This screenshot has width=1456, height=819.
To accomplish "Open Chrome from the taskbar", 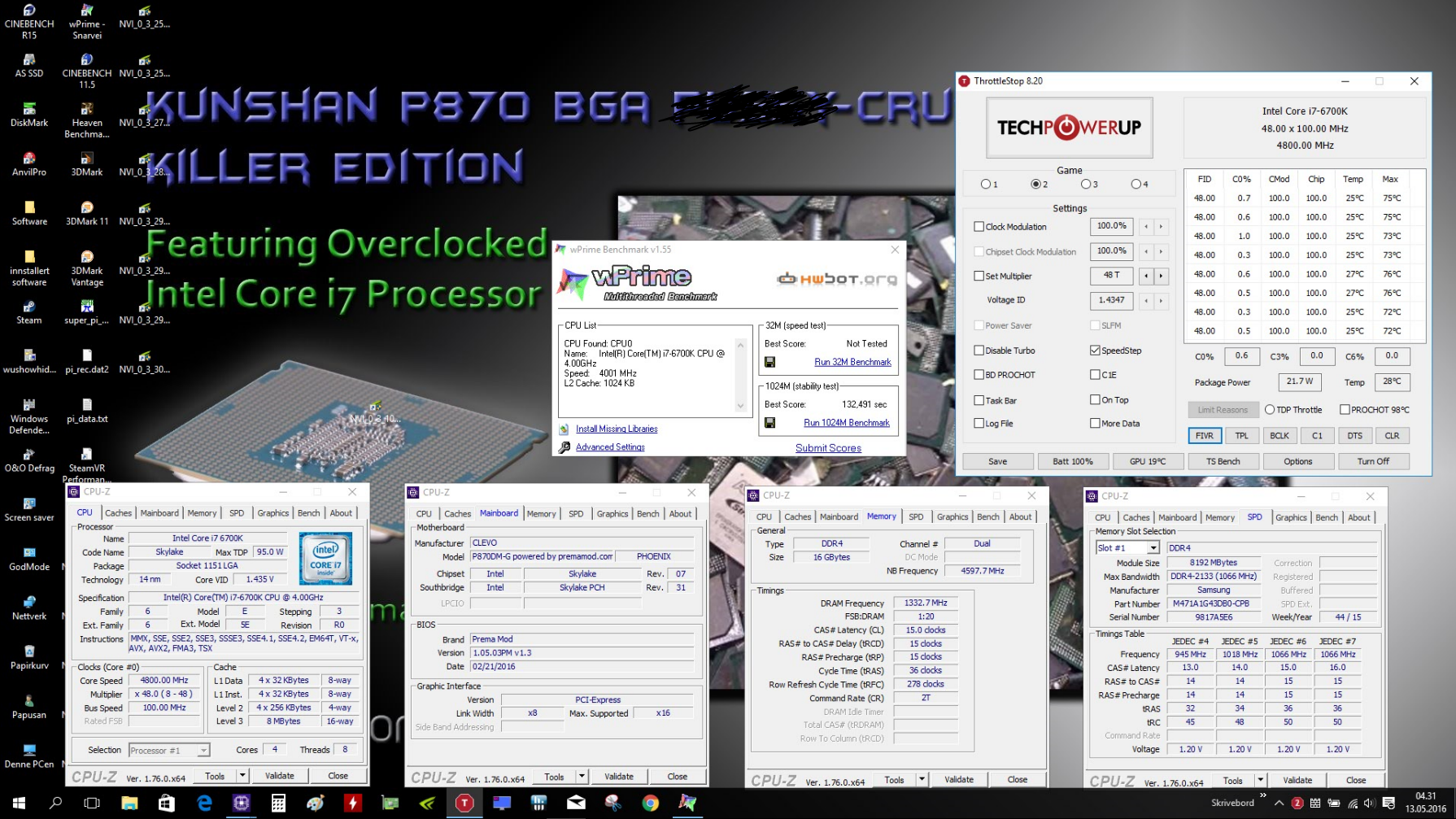I will (x=650, y=803).
